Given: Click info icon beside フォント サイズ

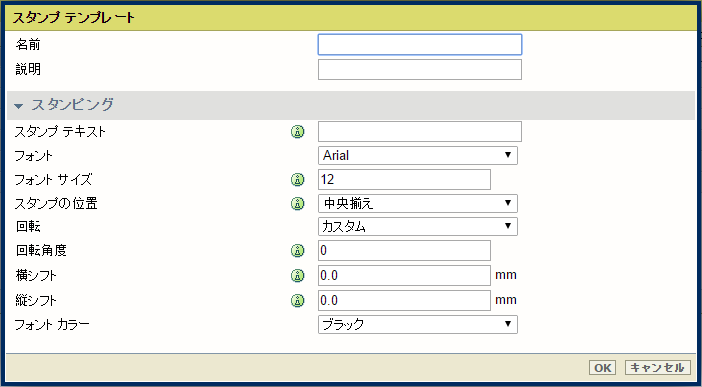Looking at the screenshot, I should 297,180.
